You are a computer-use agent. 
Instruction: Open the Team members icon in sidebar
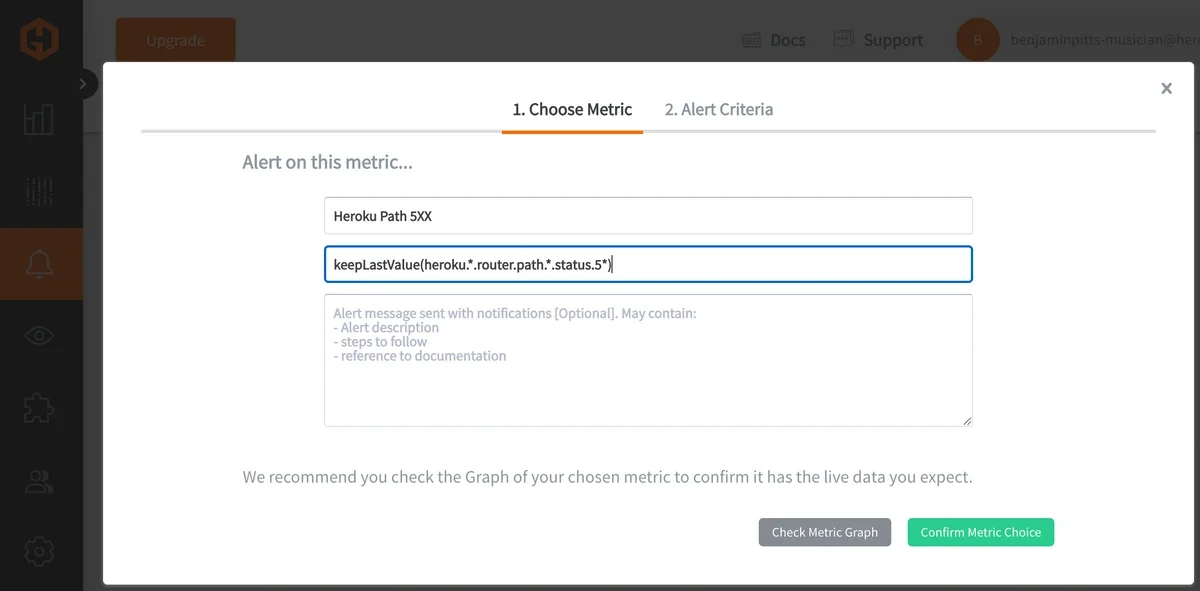[x=40, y=480]
